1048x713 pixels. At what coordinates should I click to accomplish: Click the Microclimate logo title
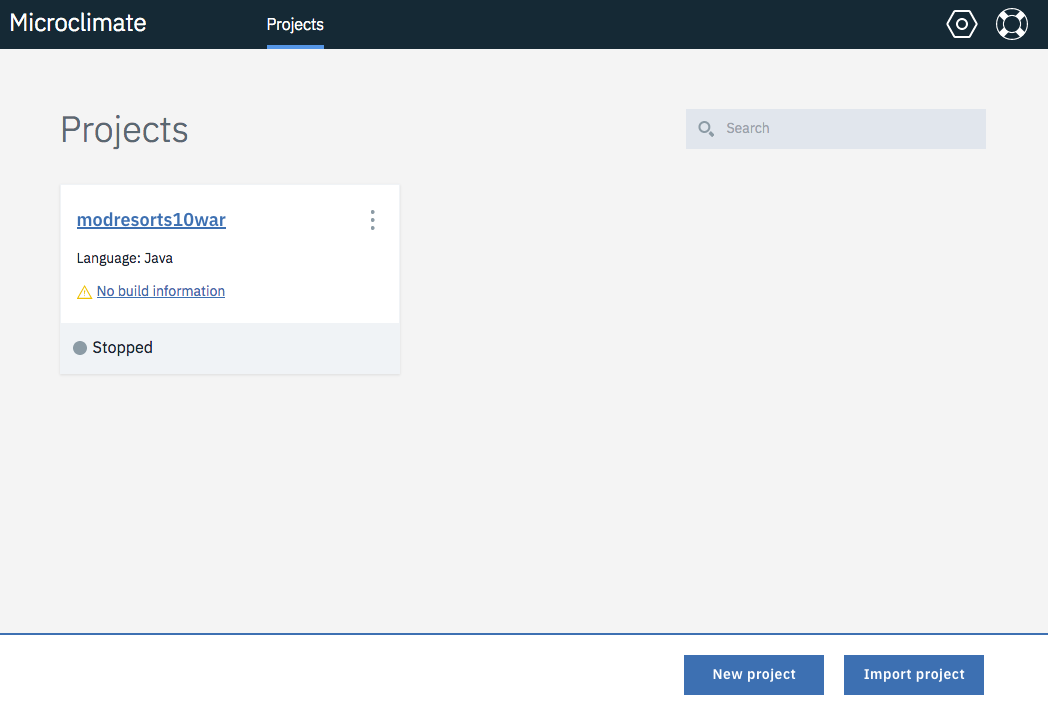[78, 23]
